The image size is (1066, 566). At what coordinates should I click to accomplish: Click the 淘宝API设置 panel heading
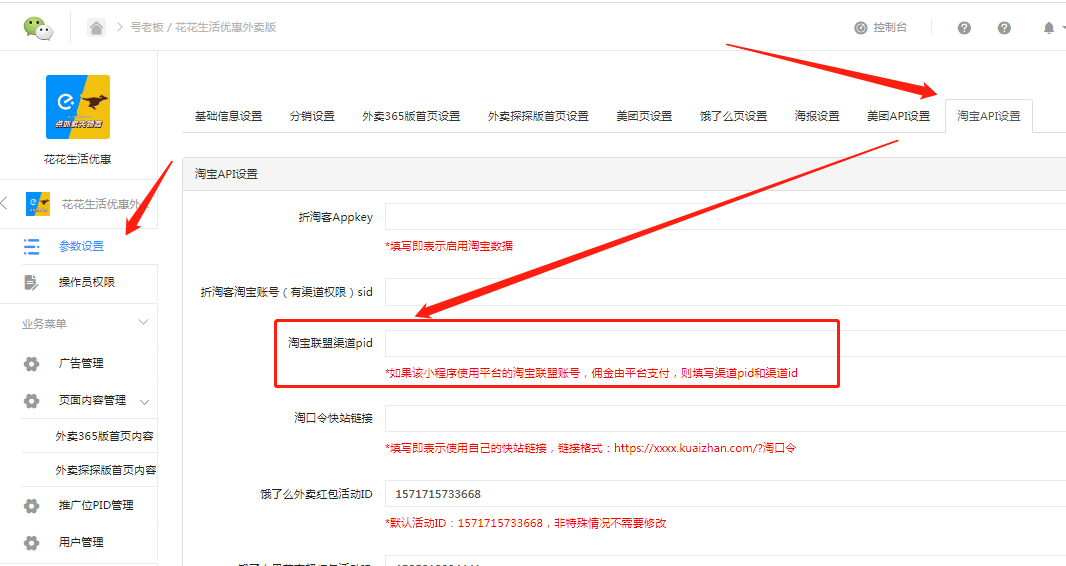point(226,174)
